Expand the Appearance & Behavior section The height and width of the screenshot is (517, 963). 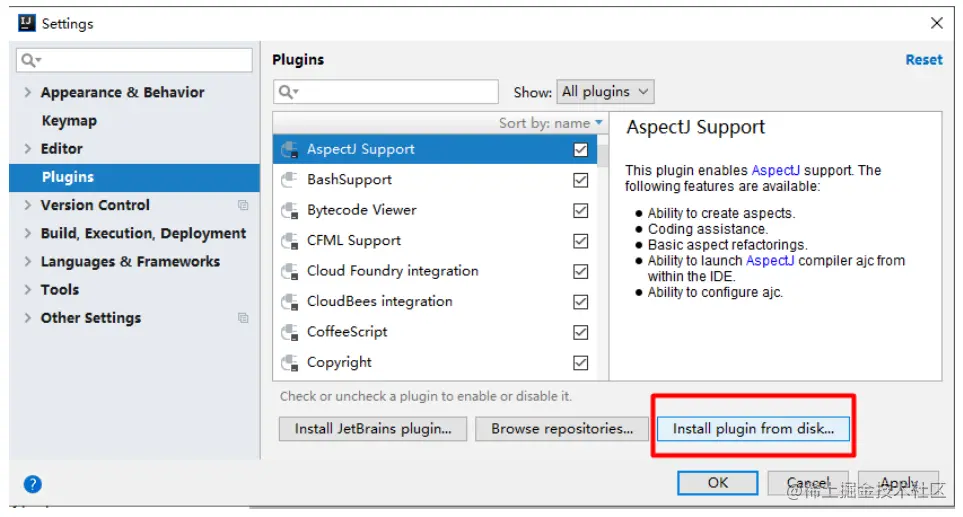[28, 92]
